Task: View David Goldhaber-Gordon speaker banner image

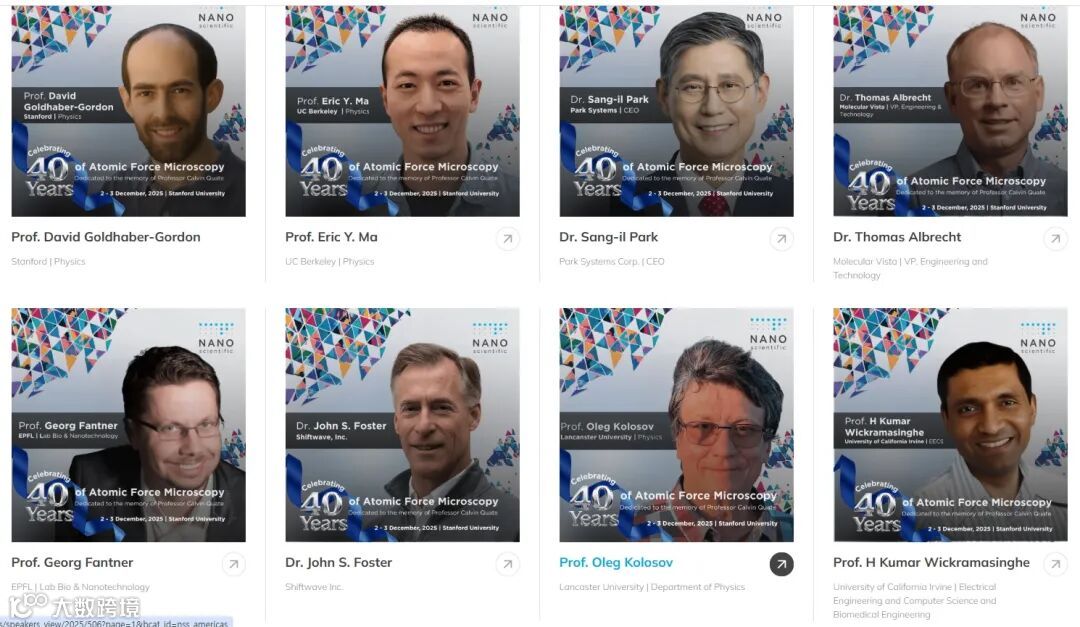Action: tap(128, 111)
